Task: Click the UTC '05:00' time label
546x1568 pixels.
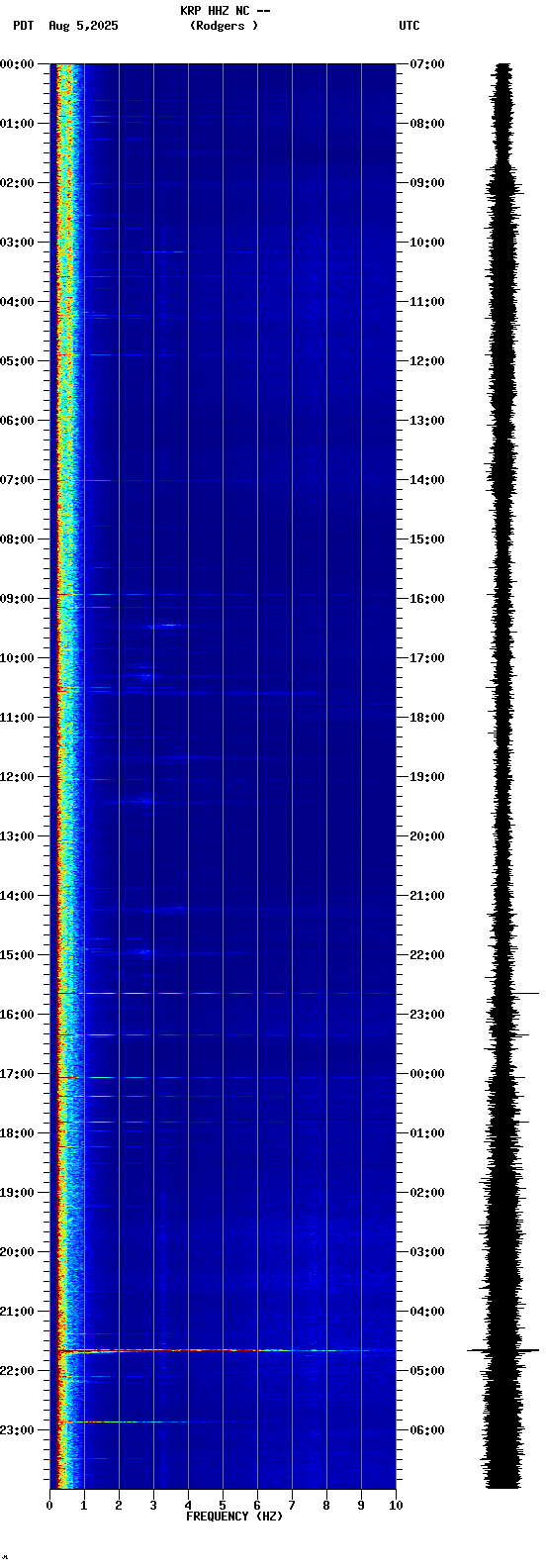Action: tap(427, 1371)
